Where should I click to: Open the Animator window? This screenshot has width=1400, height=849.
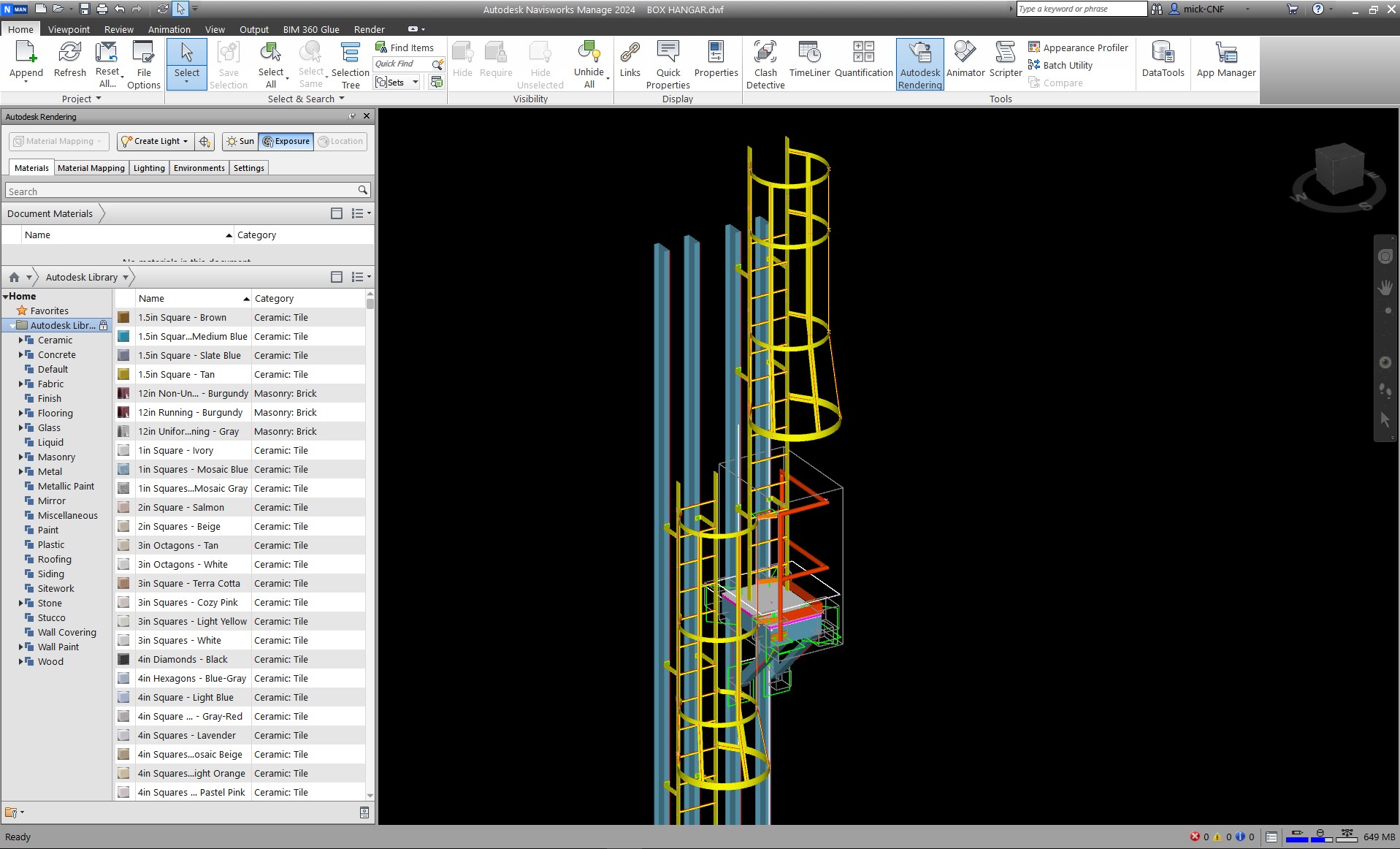click(x=965, y=59)
